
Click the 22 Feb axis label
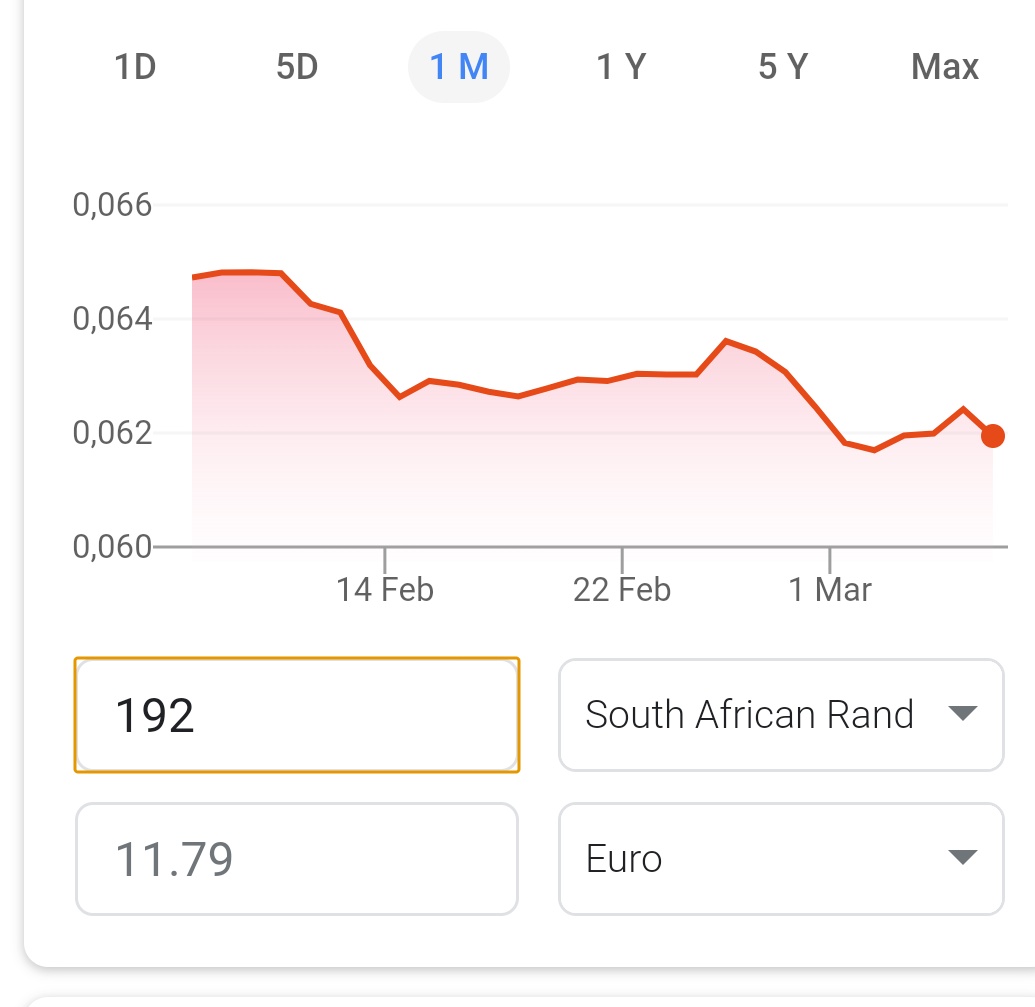tap(622, 589)
